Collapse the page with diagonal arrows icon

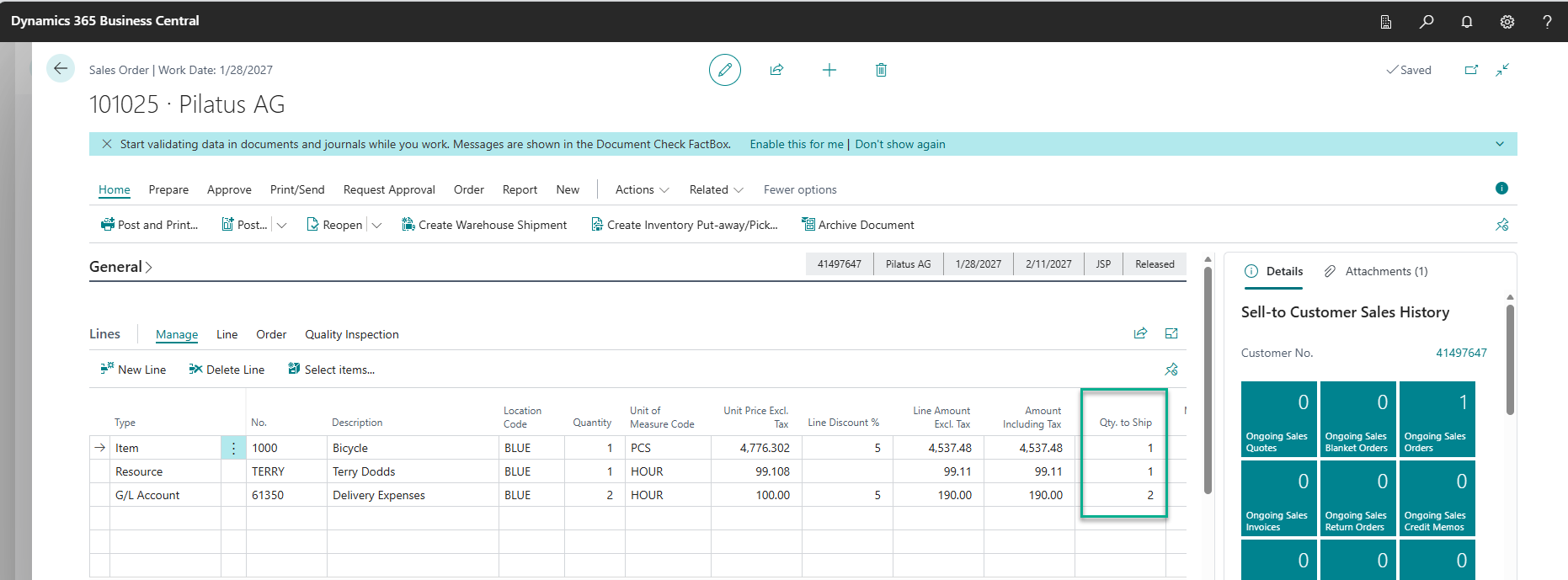tap(1502, 70)
